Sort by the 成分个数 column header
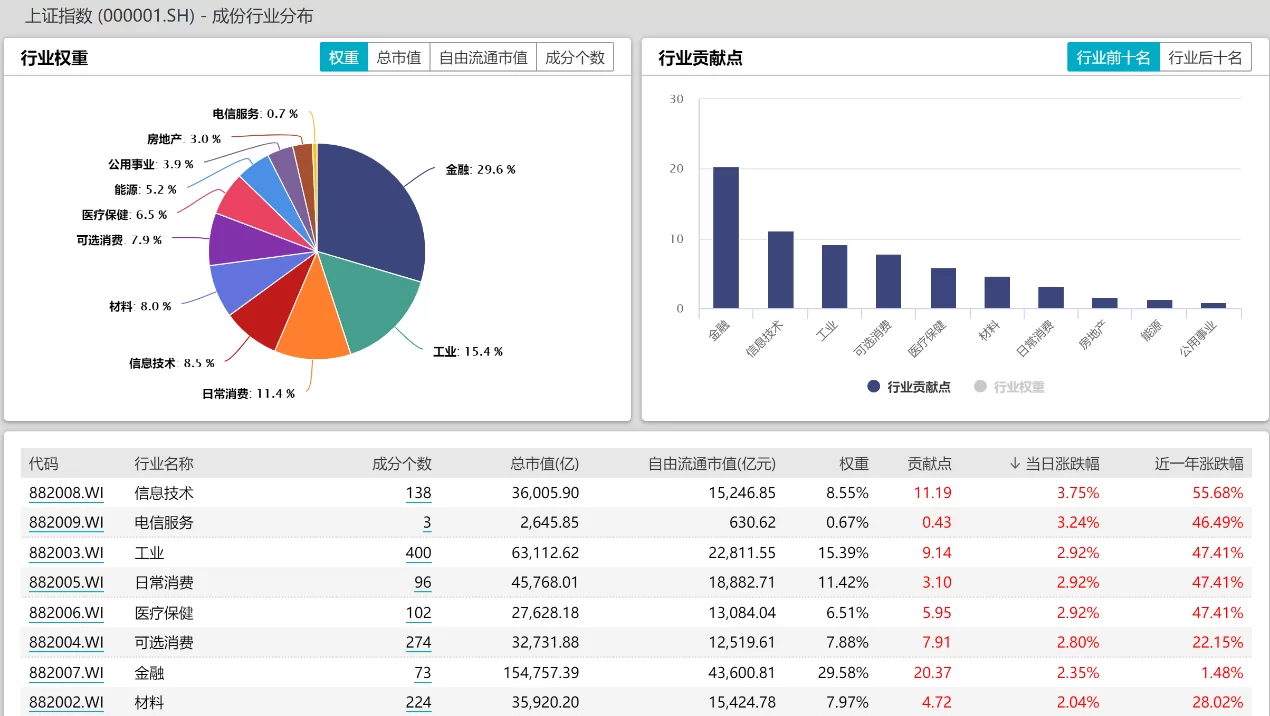Viewport: 1270px width, 716px height. click(402, 463)
